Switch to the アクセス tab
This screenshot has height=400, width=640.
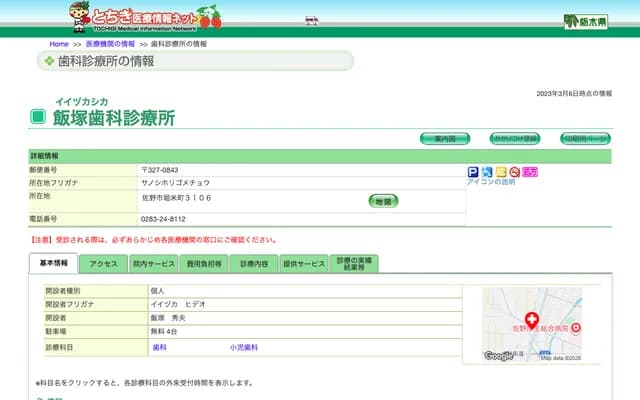(103, 263)
